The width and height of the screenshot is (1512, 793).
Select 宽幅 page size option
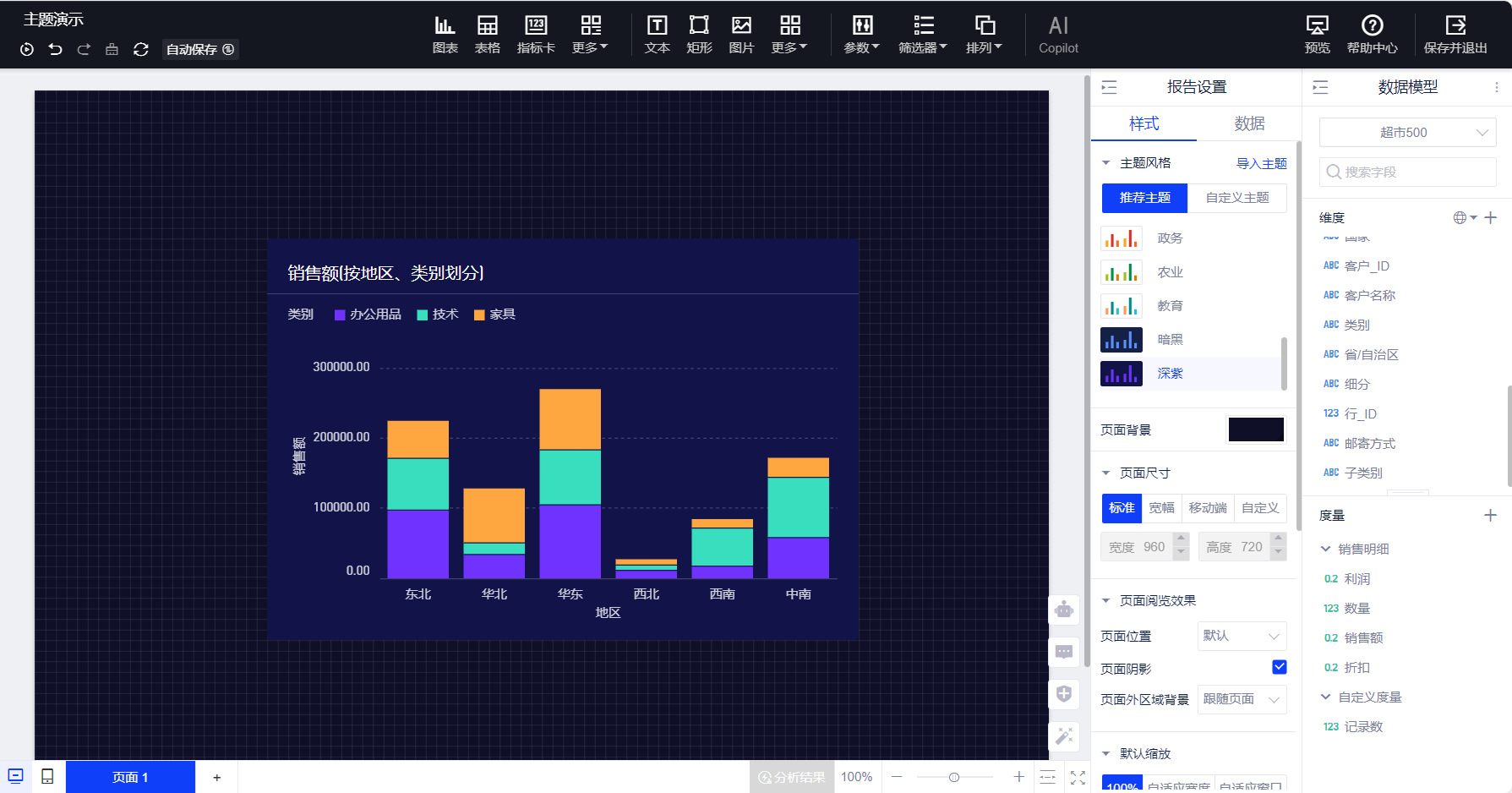click(x=1161, y=508)
